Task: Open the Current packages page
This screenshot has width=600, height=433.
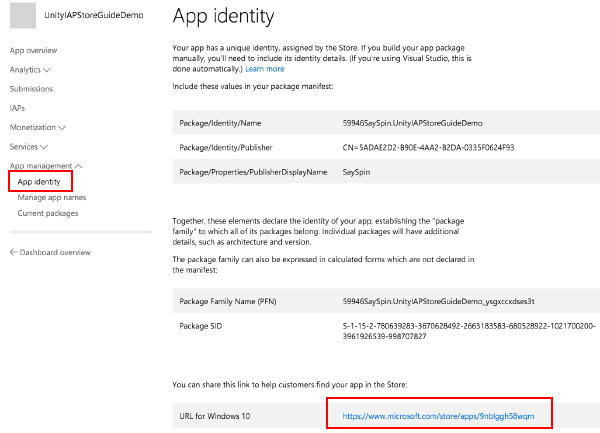Action: click(x=48, y=213)
